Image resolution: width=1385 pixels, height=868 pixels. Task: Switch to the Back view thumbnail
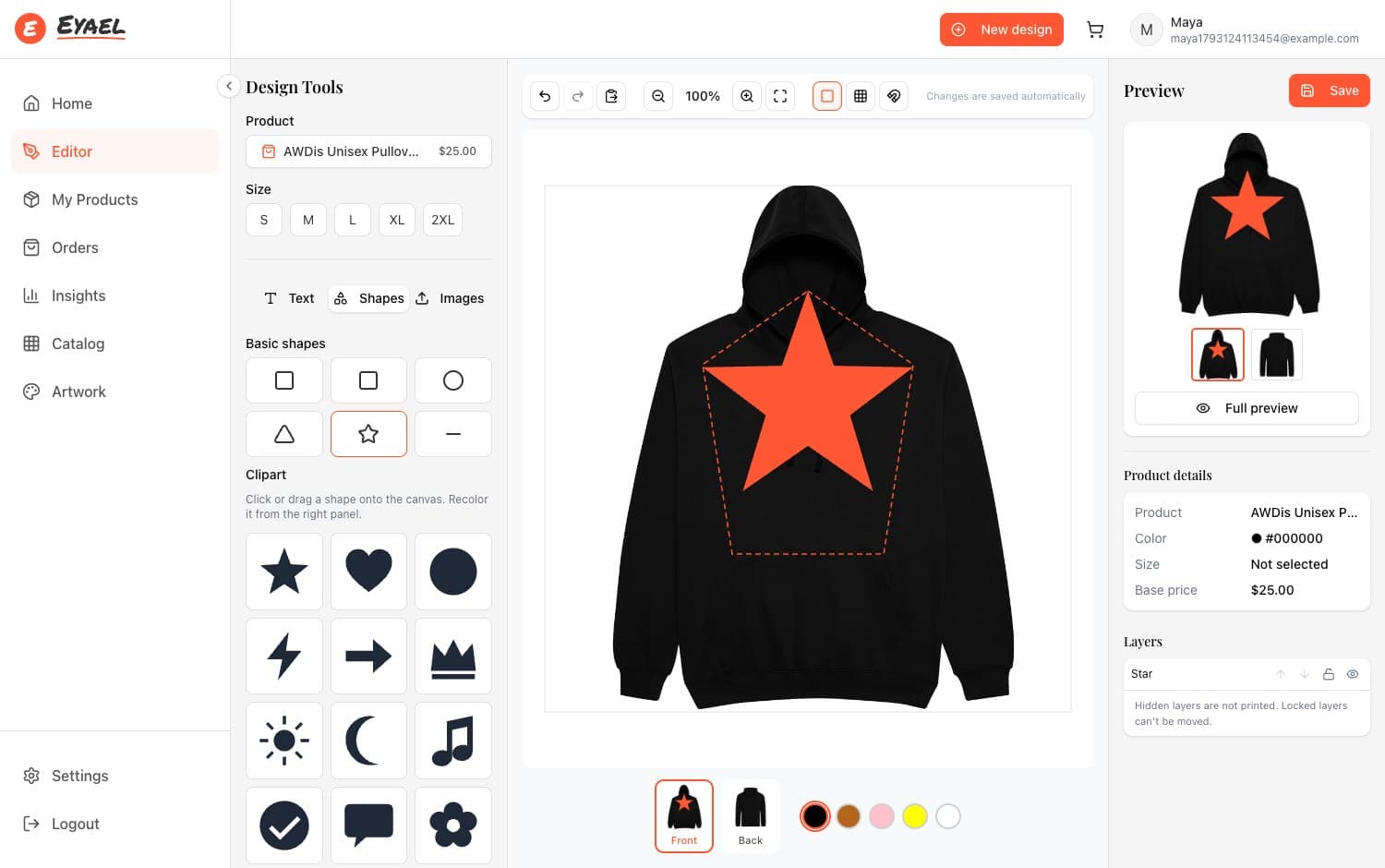751,816
